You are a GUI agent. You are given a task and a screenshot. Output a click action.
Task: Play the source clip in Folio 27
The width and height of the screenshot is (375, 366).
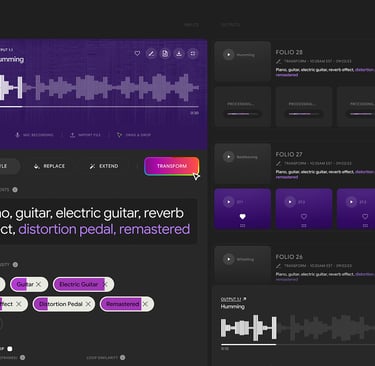pos(228,156)
